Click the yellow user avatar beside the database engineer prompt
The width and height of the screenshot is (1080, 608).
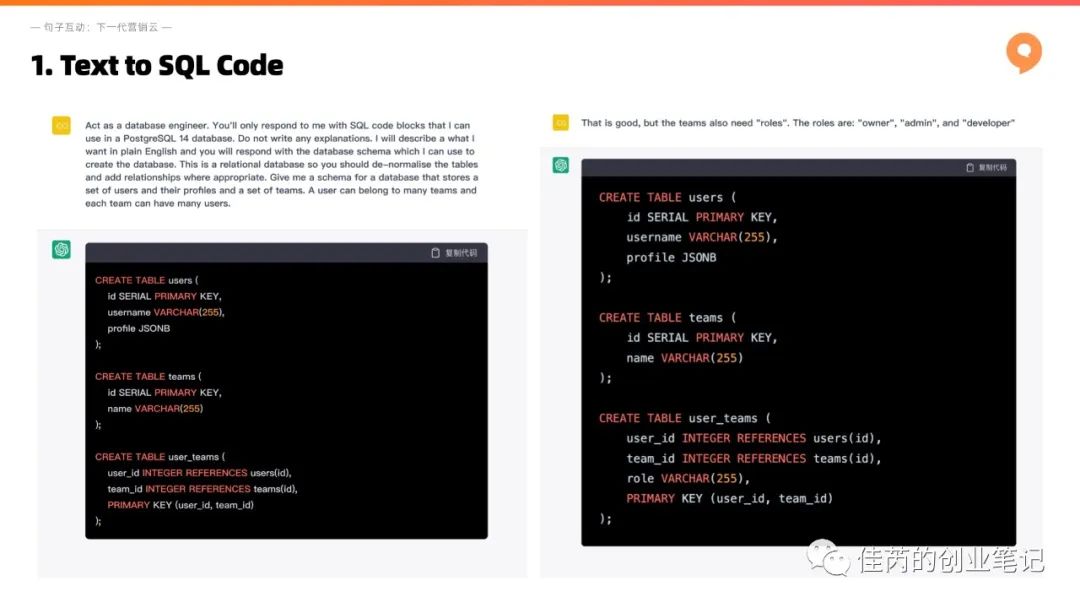(x=61, y=125)
